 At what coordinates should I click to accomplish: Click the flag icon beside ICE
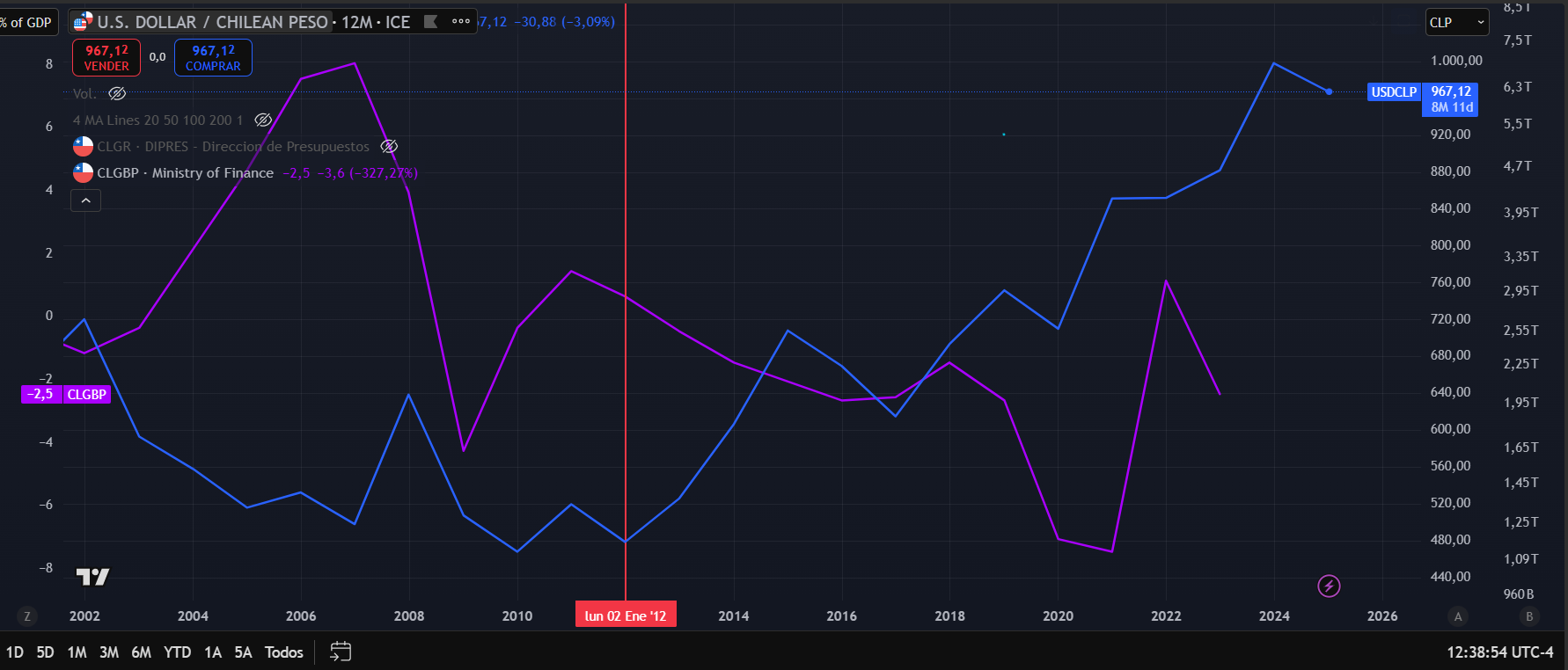tap(430, 22)
